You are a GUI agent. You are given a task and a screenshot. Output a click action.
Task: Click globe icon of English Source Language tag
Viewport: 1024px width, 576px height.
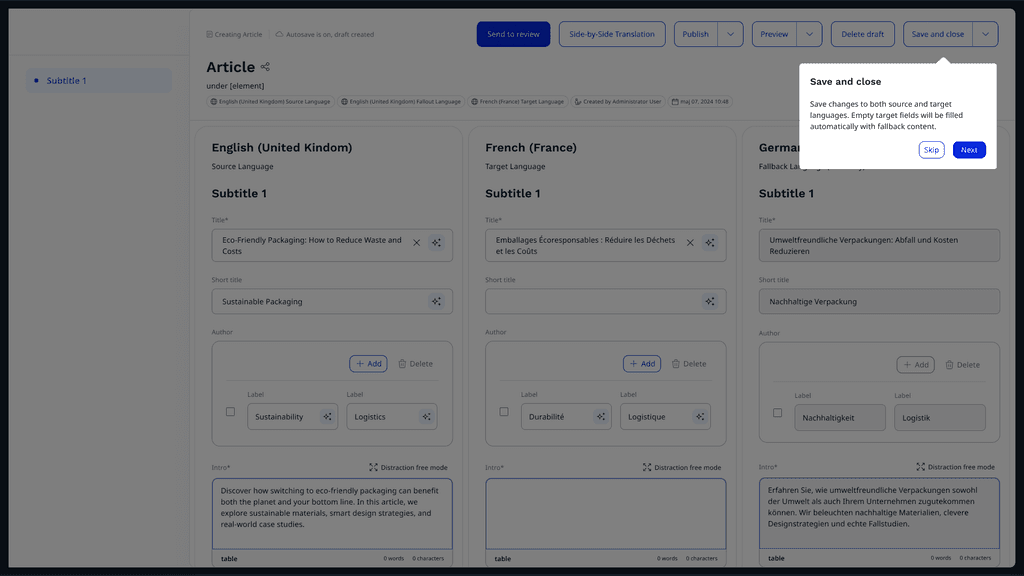[x=214, y=102]
